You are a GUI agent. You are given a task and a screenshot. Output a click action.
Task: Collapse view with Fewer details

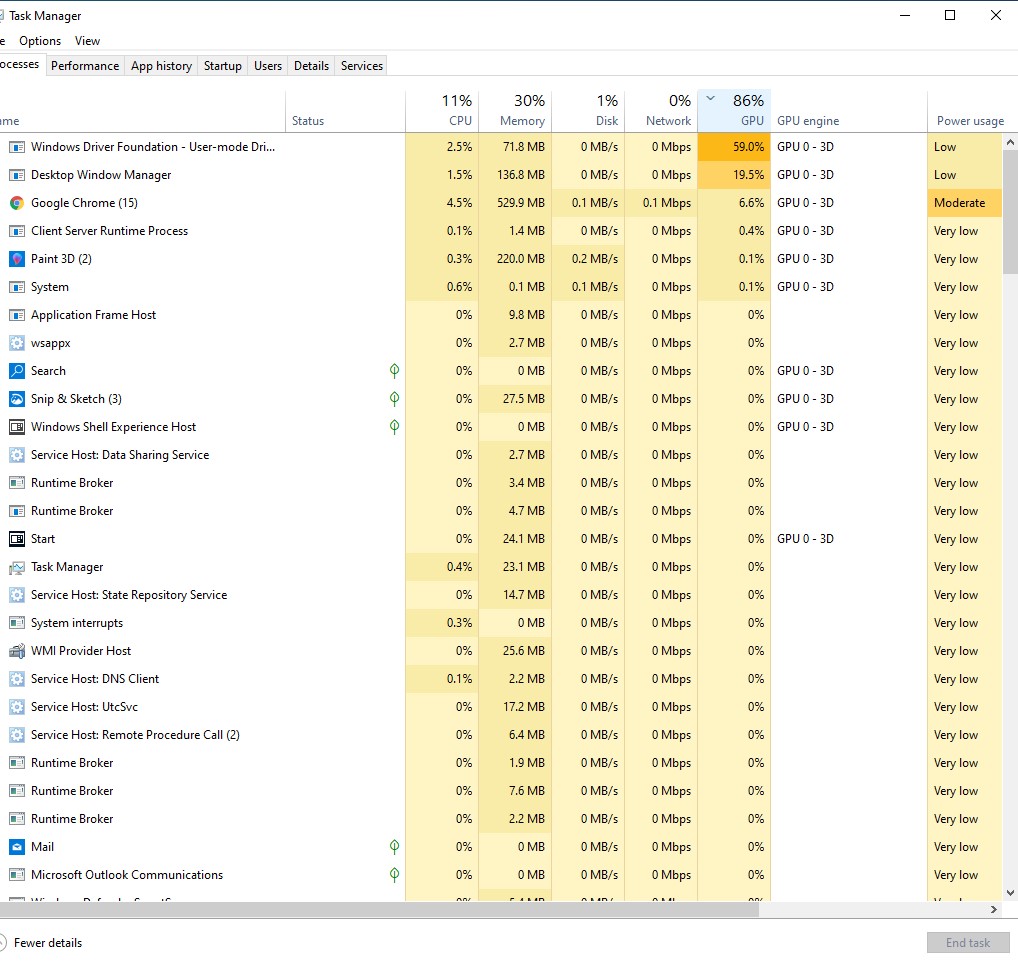(x=47, y=943)
